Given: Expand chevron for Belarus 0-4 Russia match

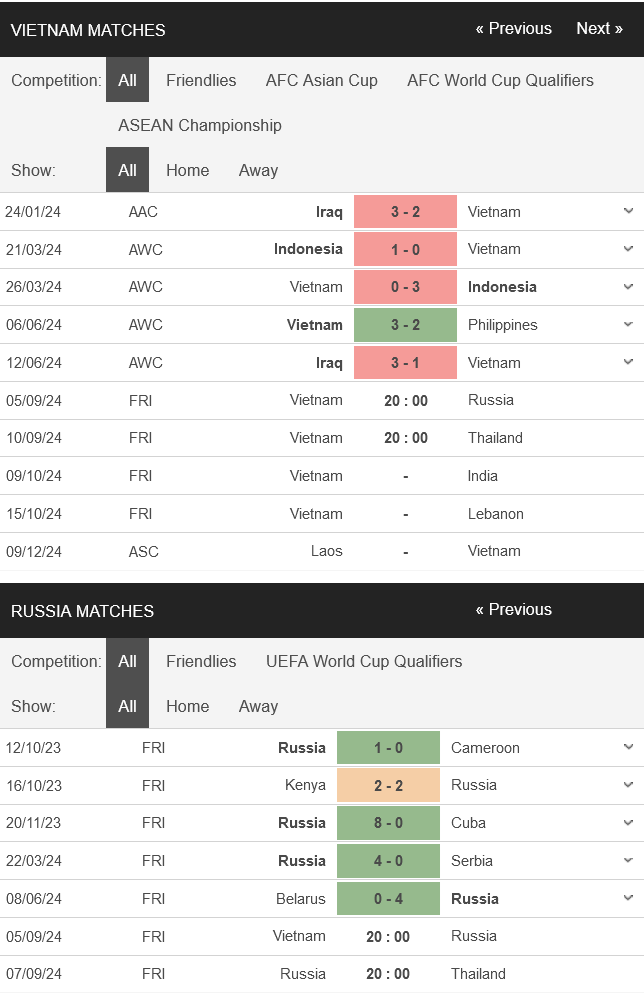Looking at the screenshot, I should coord(628,898).
